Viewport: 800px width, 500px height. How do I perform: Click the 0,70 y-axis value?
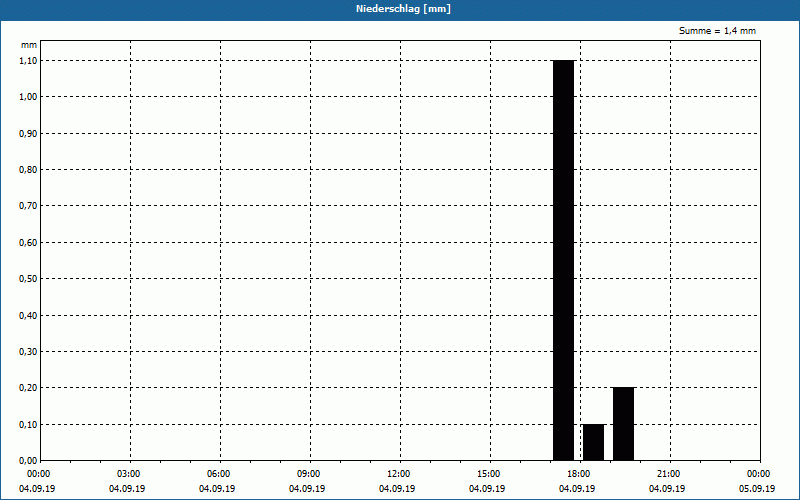(28, 206)
